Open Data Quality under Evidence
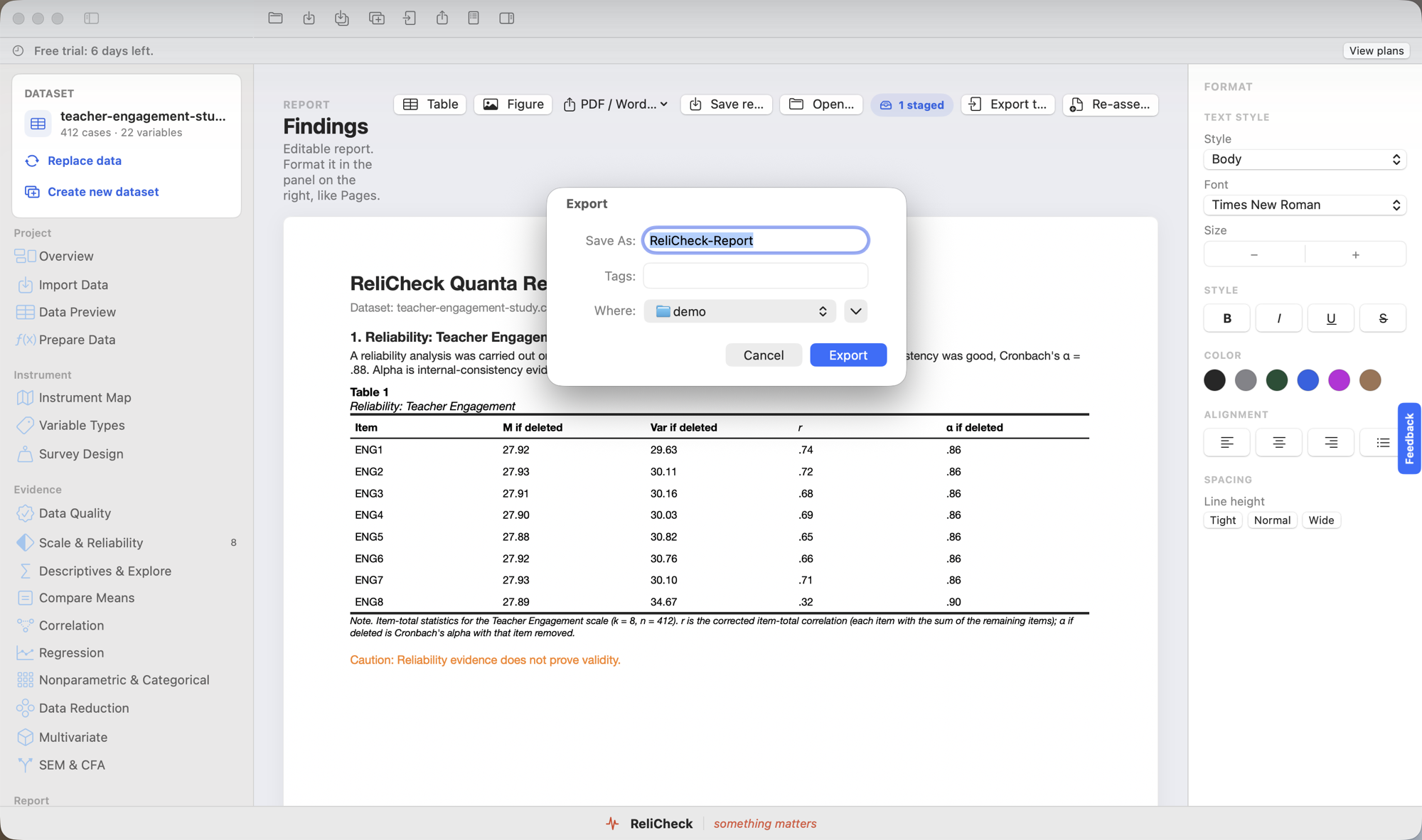The width and height of the screenshot is (1422, 840). coord(75,513)
